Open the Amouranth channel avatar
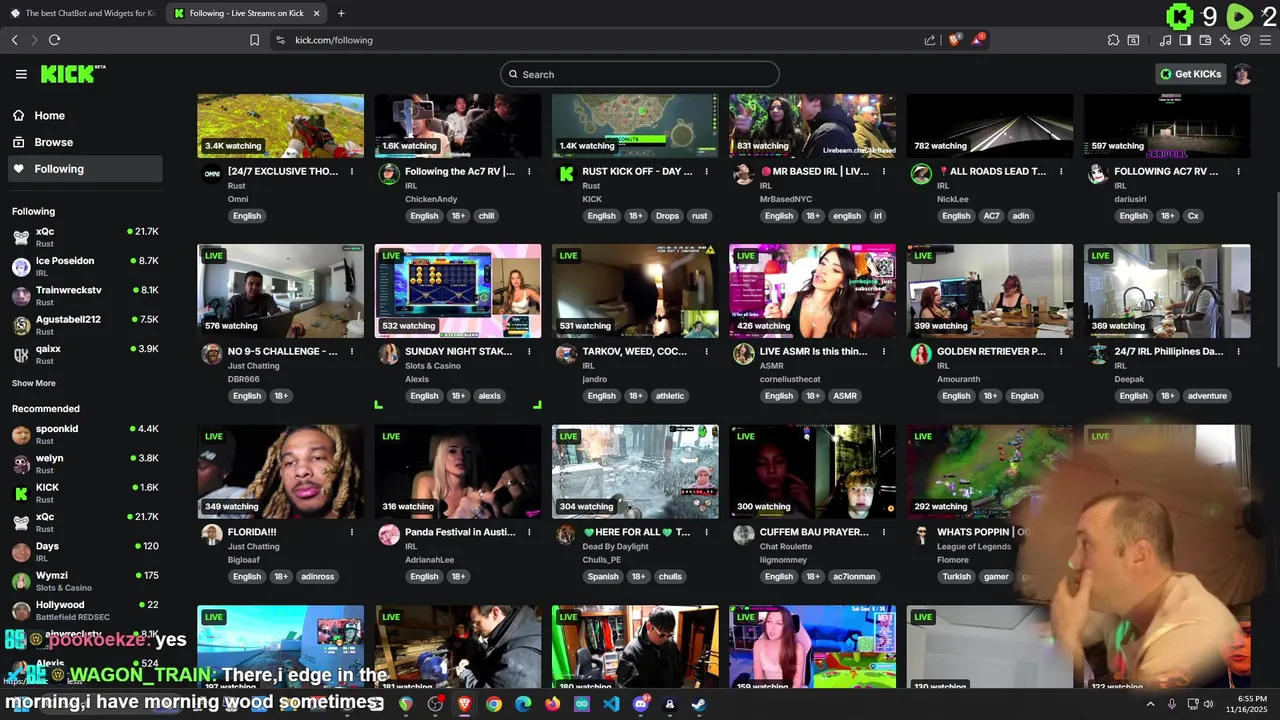 [921, 354]
